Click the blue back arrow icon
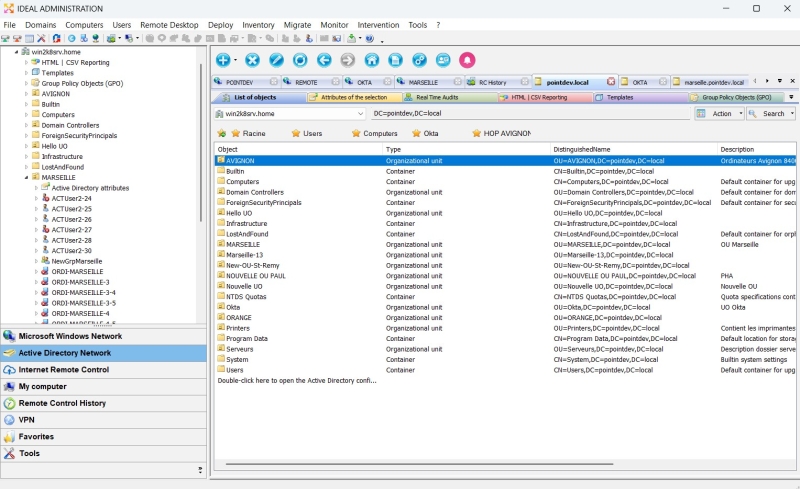Viewport: 800px width, 489px height. (324, 60)
